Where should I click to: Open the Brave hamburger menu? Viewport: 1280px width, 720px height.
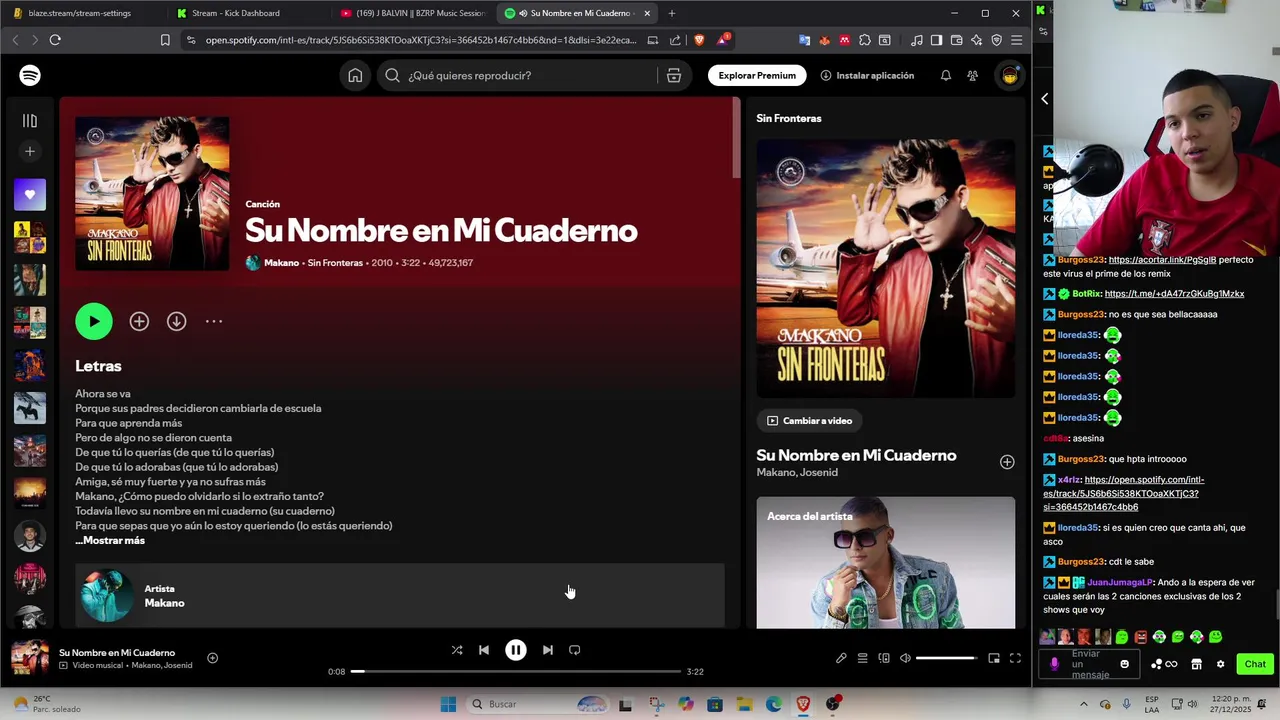[x=1016, y=40]
